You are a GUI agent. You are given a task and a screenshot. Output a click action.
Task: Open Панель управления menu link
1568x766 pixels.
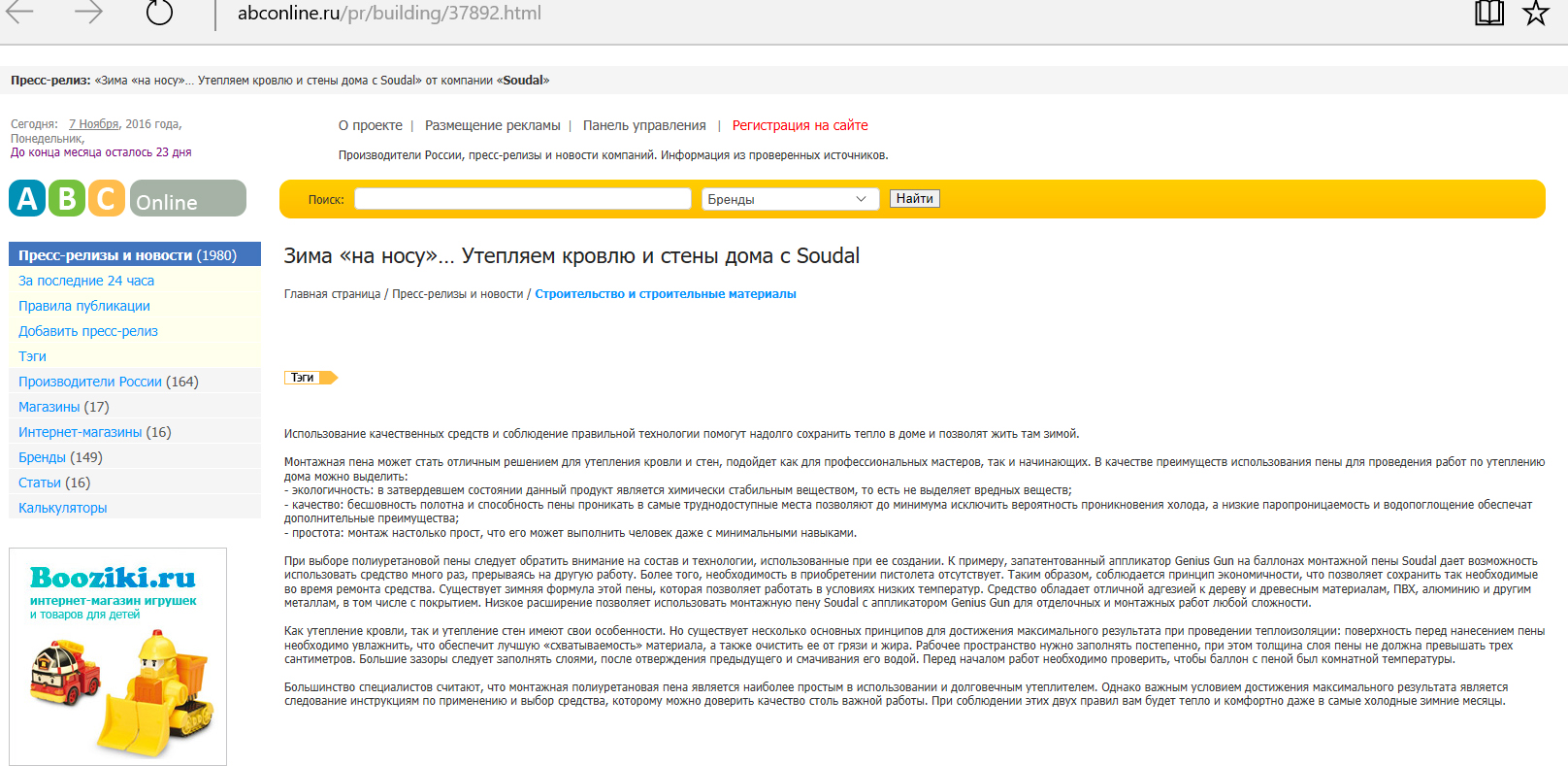(x=644, y=125)
